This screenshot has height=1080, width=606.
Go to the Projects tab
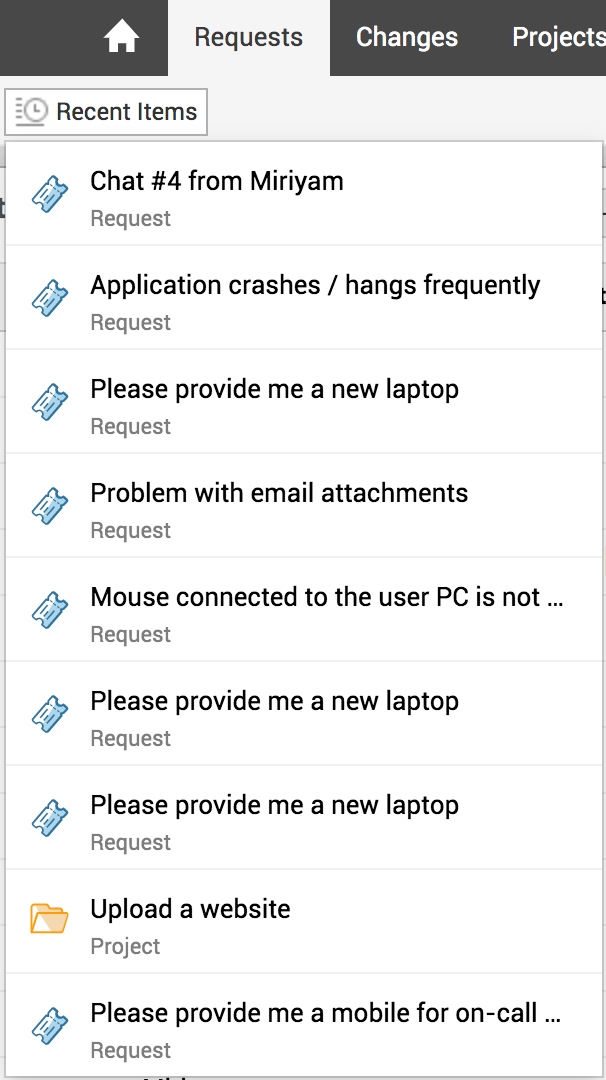[x=558, y=38]
